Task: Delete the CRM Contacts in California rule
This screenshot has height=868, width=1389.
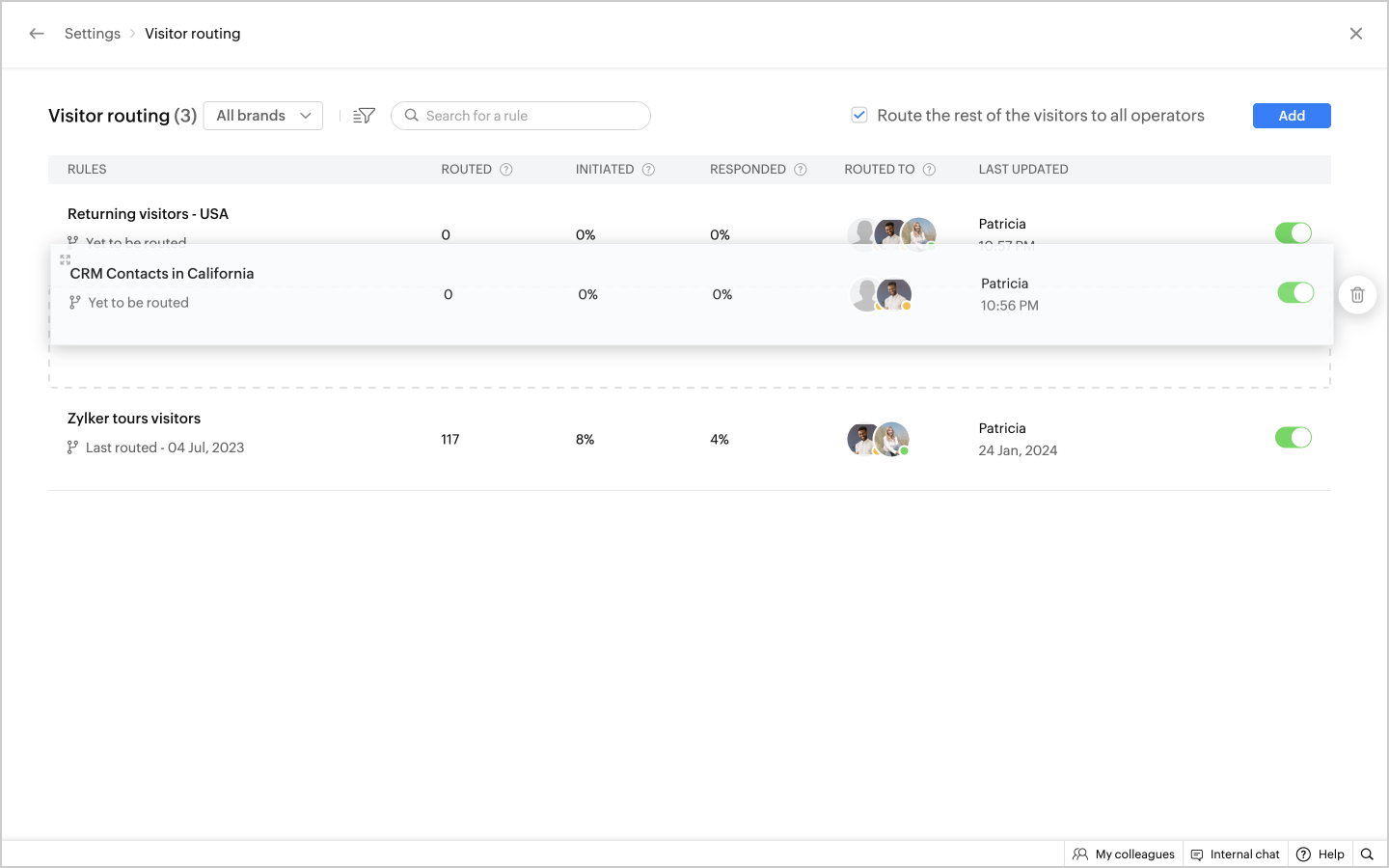Action: tap(1357, 295)
